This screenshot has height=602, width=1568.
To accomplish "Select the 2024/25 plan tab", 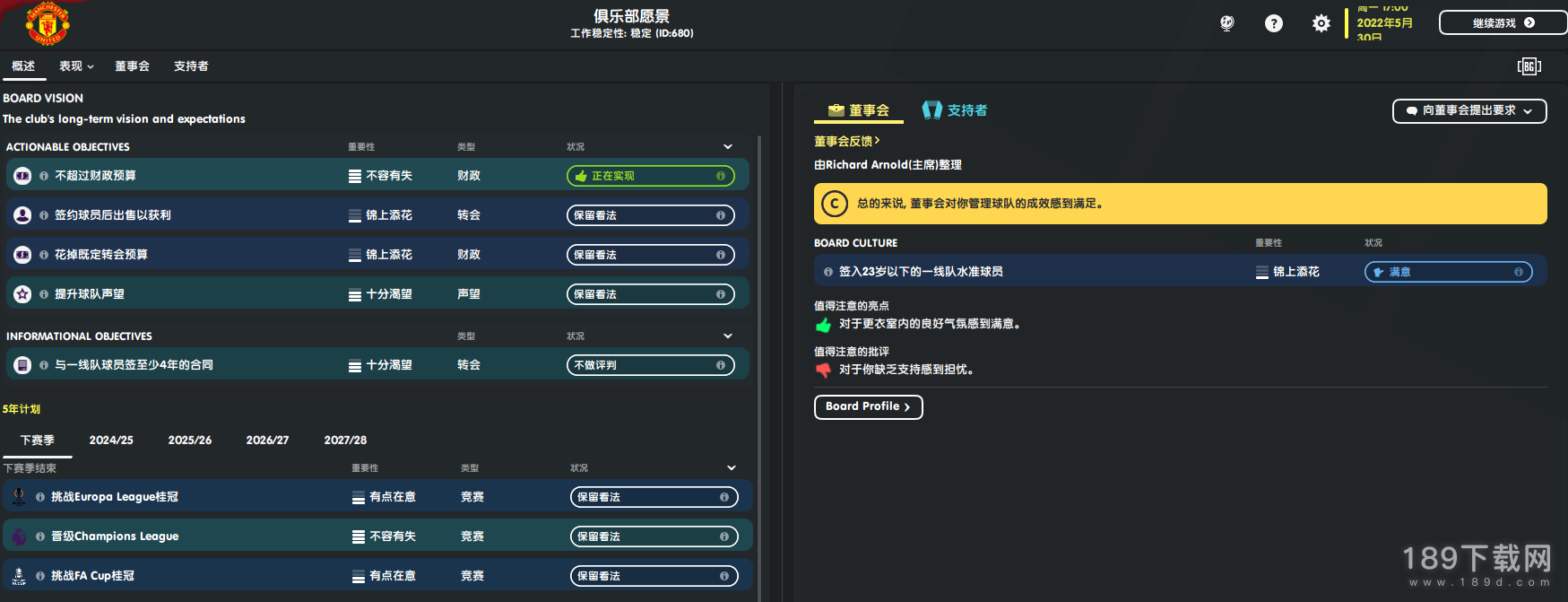I will click(x=111, y=441).
